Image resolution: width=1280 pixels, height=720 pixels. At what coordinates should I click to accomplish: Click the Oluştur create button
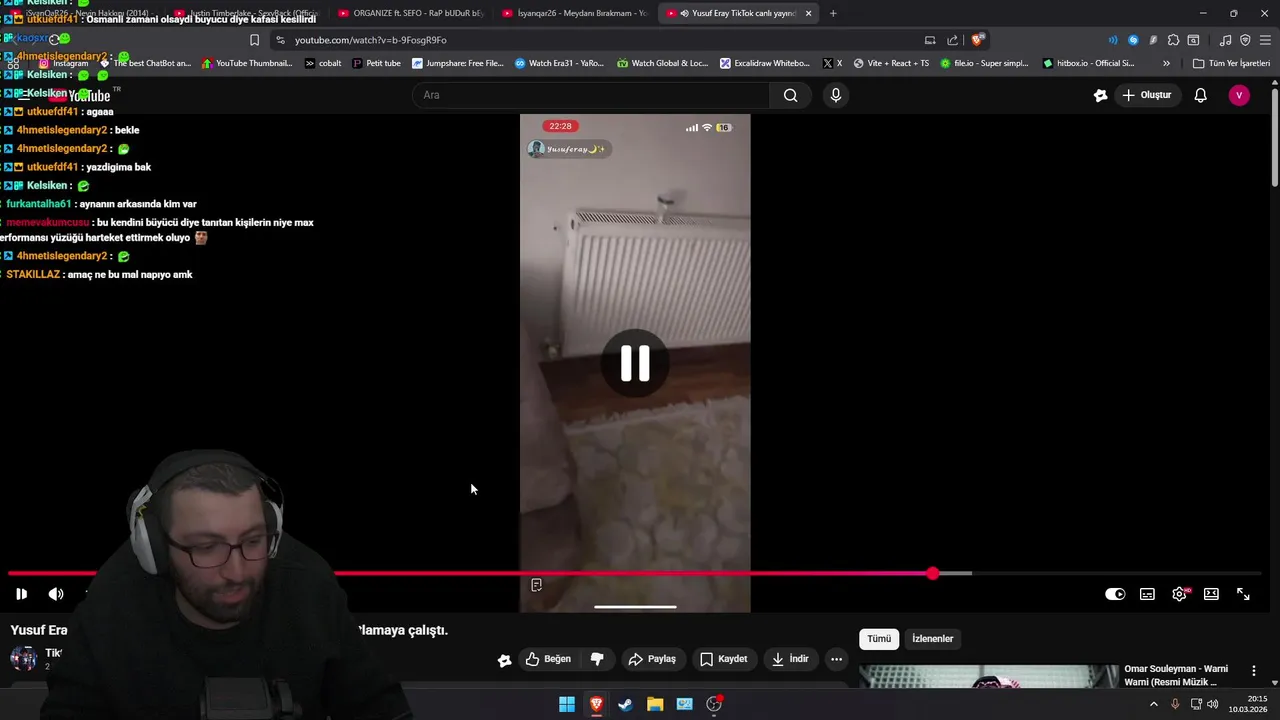pyautogui.click(x=1147, y=95)
